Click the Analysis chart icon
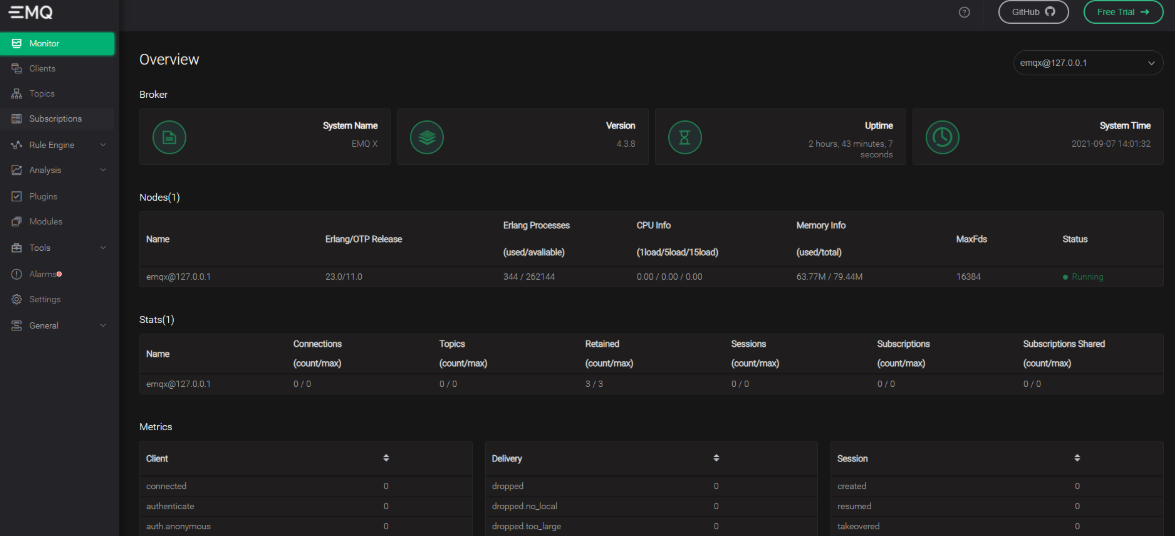 coord(16,170)
